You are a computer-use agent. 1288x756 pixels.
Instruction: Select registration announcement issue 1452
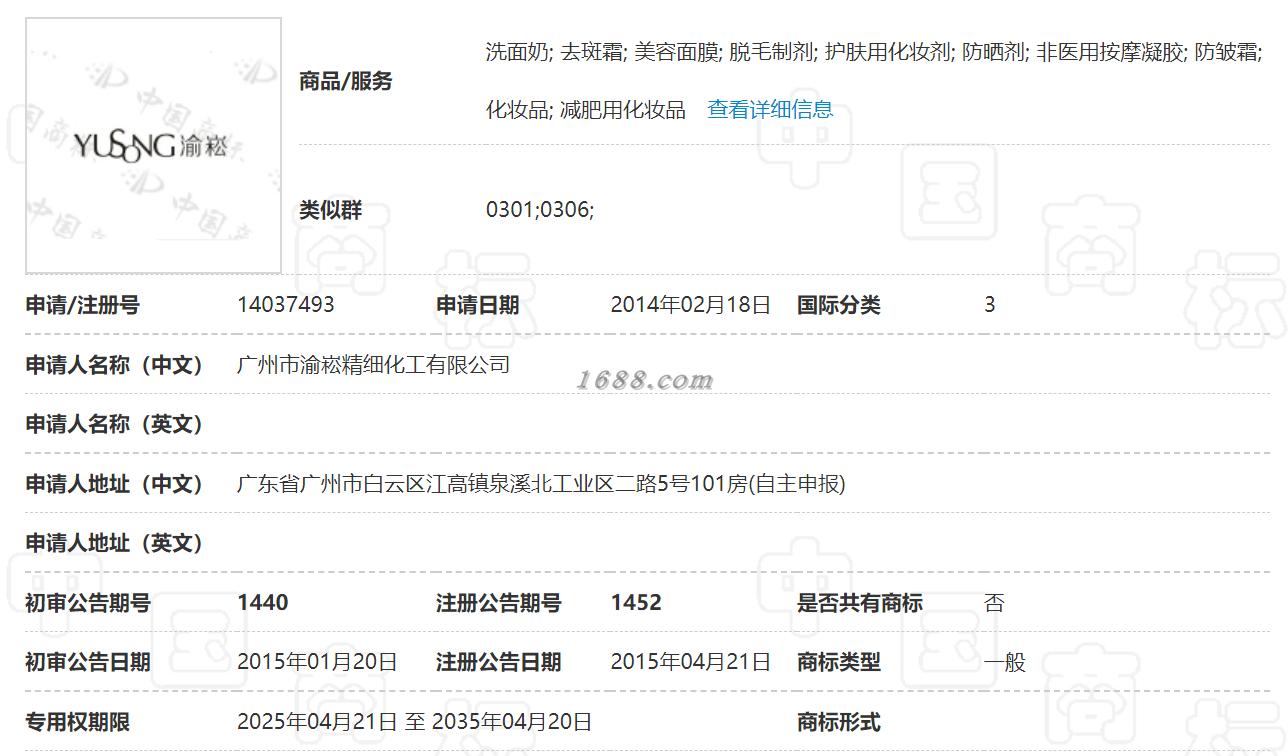pyautogui.click(x=636, y=603)
